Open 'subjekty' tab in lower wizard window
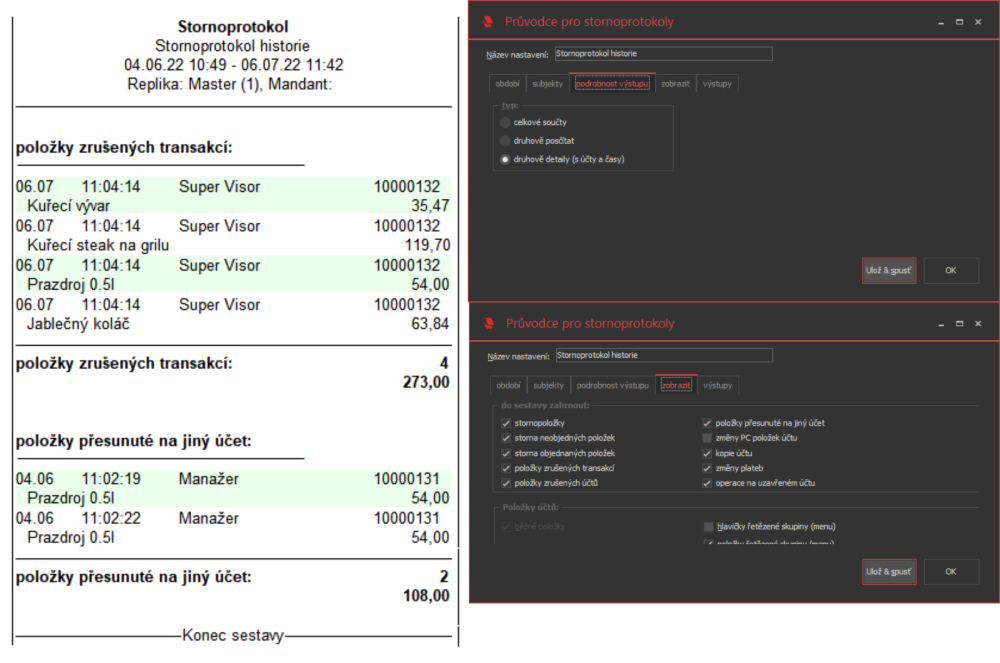The image size is (1000, 663). pos(548,385)
